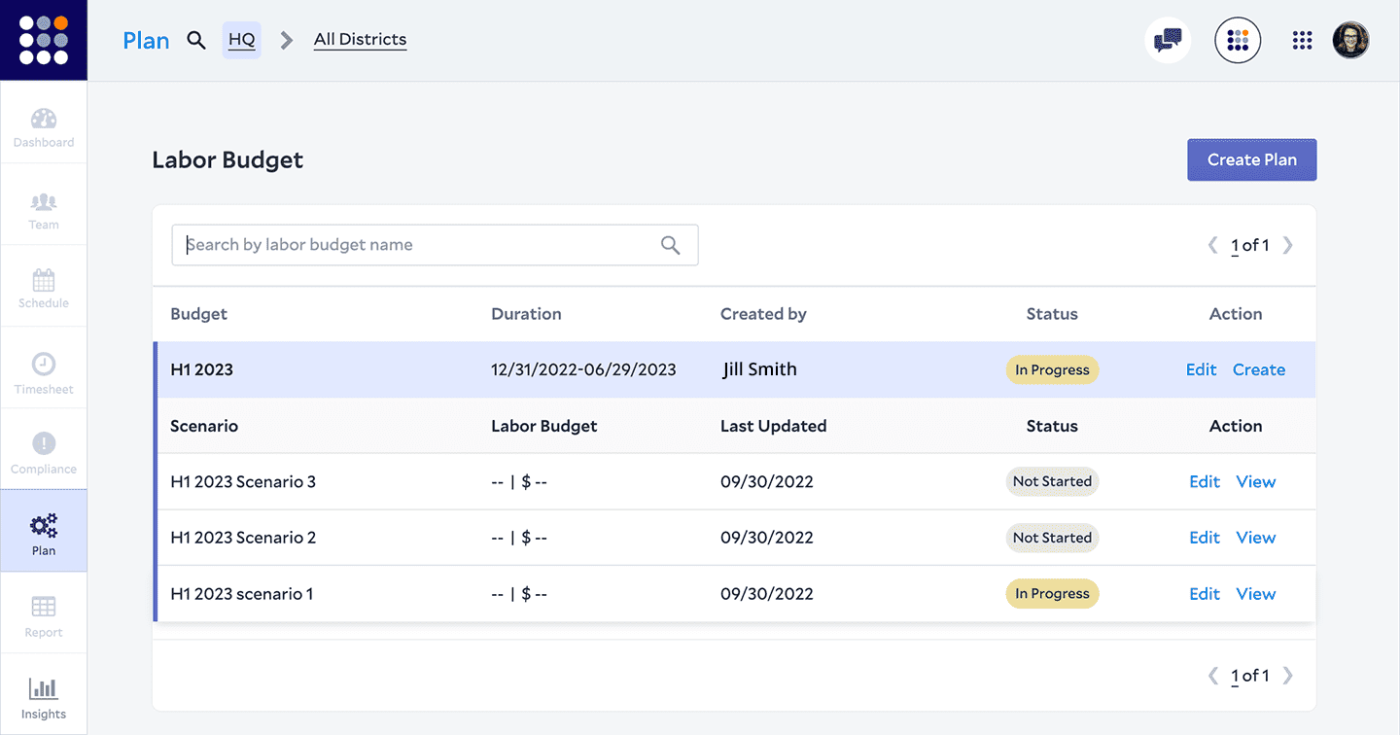Image resolution: width=1400 pixels, height=735 pixels.
Task: Click the In Progress status badge for H1 2023
Action: [1052, 369]
